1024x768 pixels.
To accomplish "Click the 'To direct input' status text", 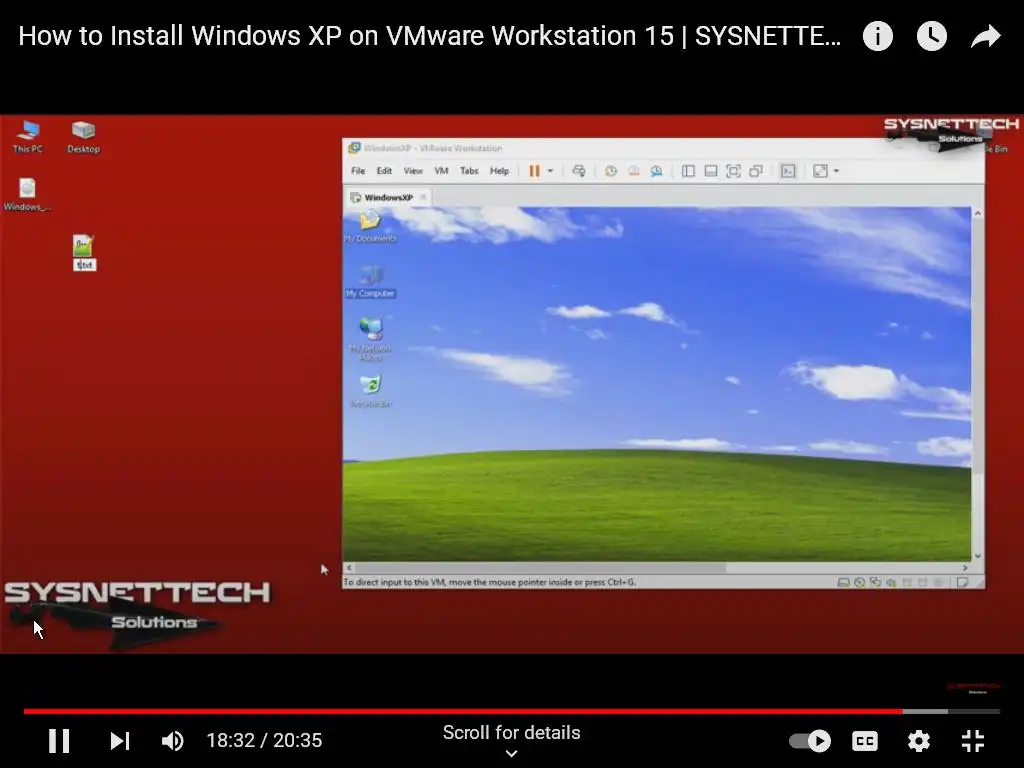I will tap(490, 582).
